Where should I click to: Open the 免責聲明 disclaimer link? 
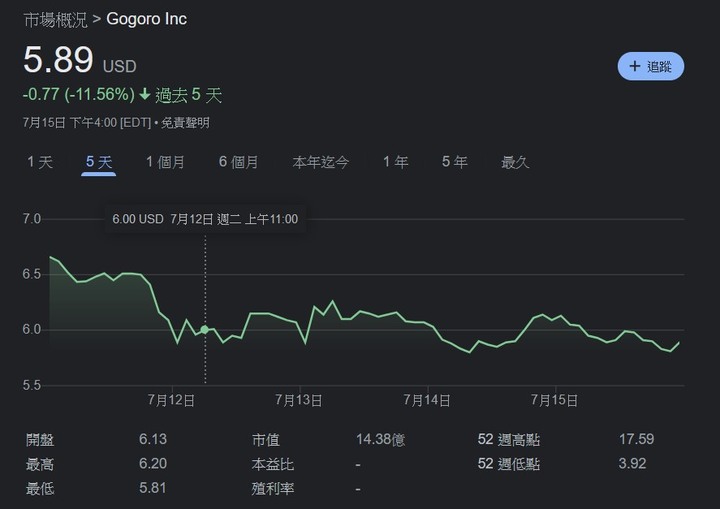coord(185,123)
